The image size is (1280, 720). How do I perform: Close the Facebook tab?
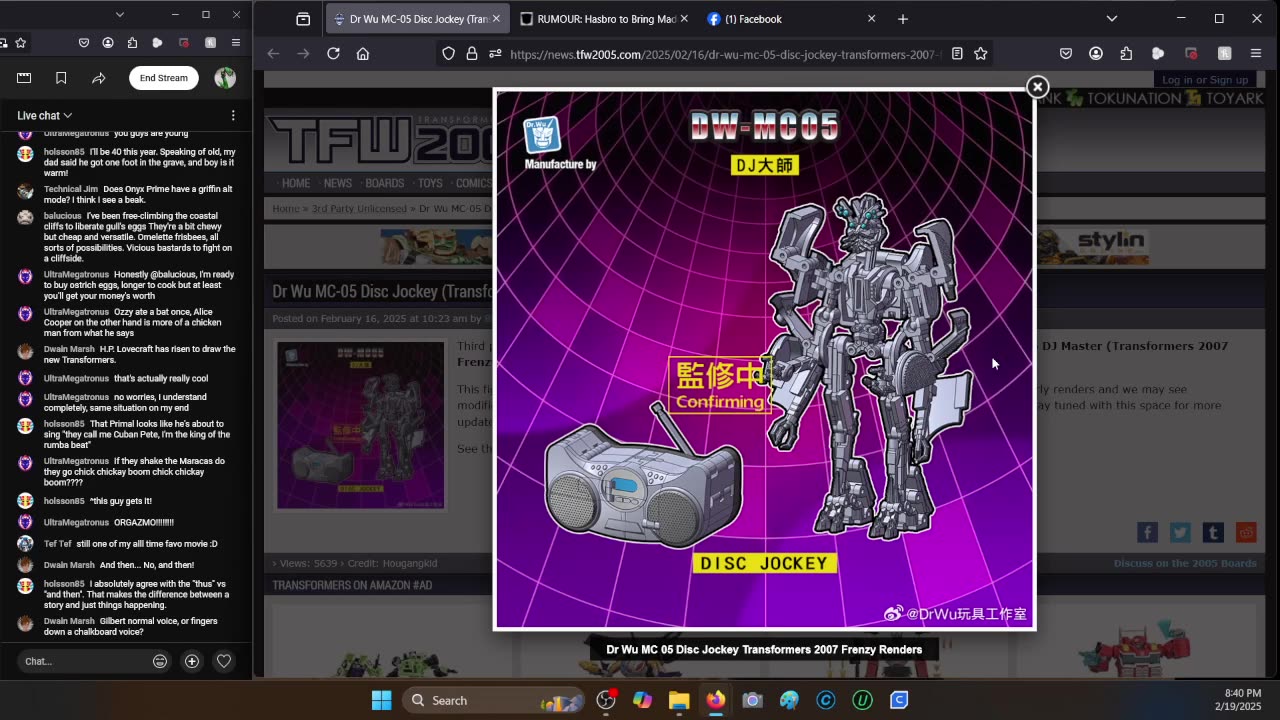(871, 19)
